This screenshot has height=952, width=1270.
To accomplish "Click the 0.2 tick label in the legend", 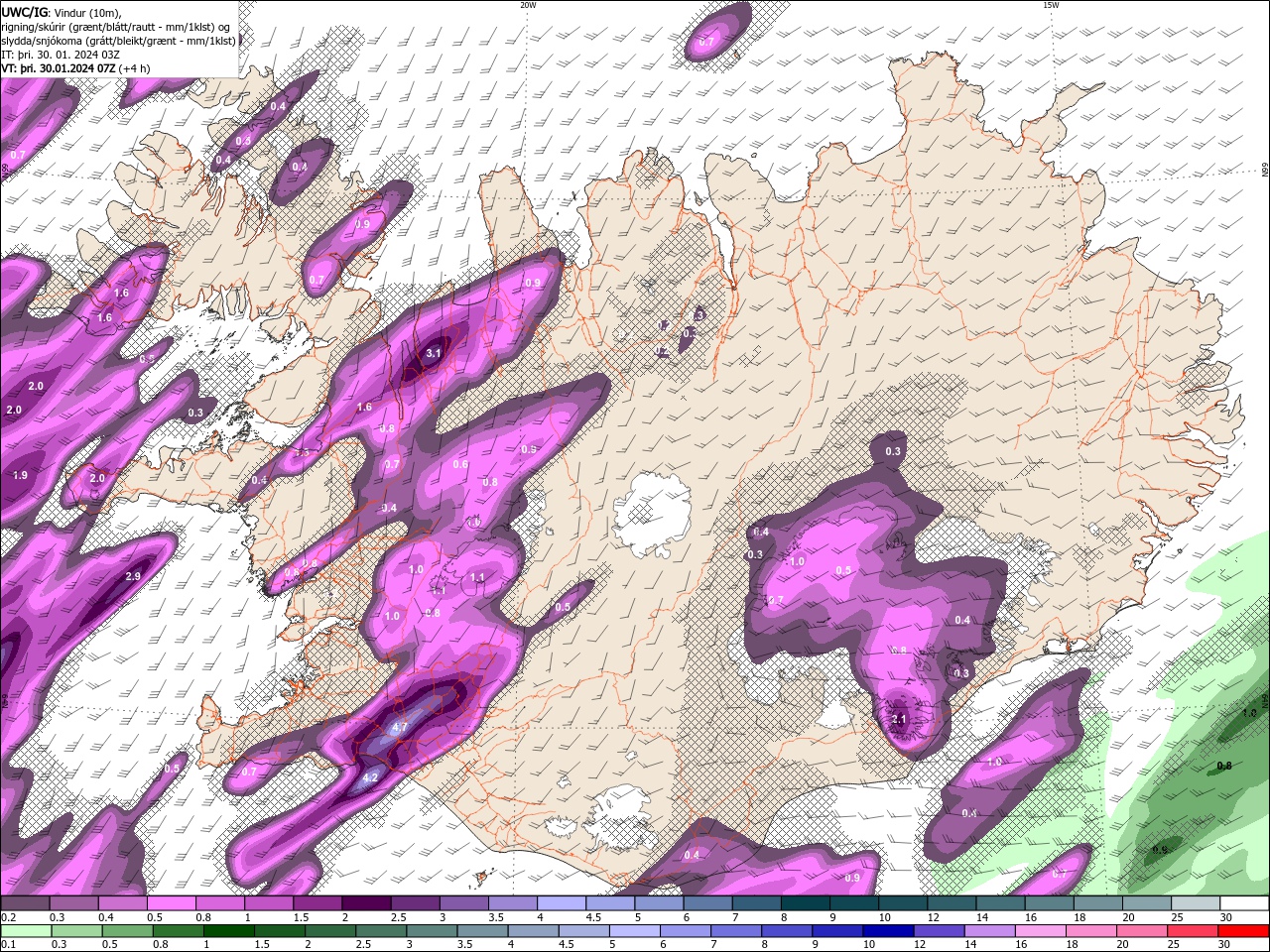I will coord(9,917).
